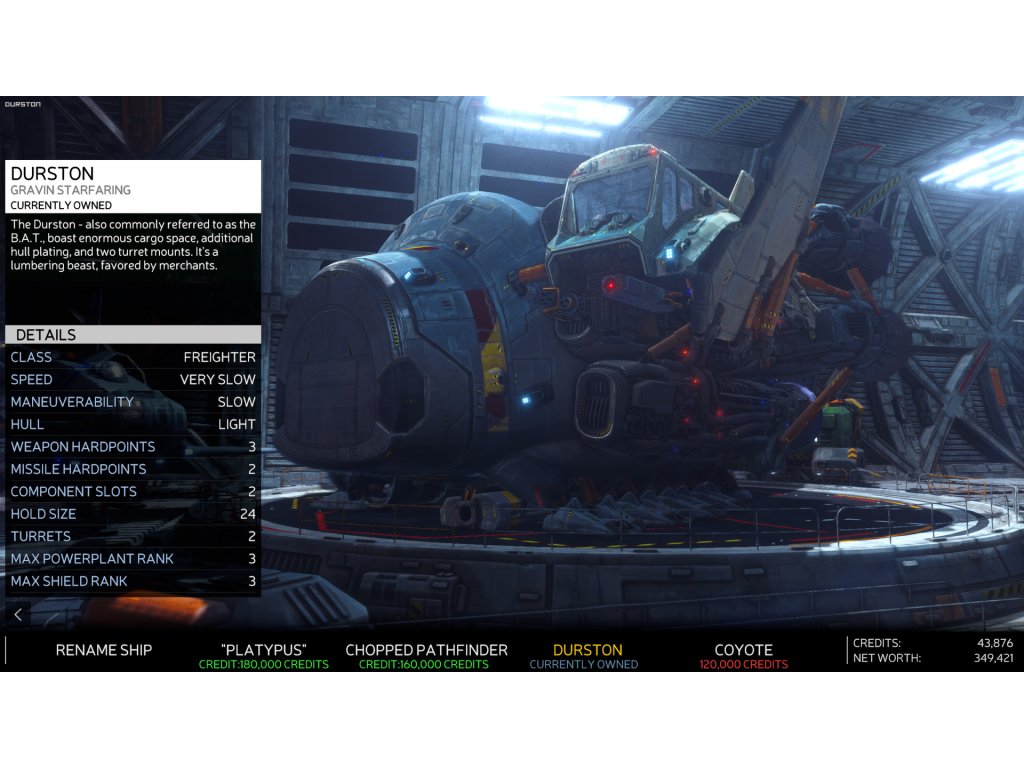Select Rename Ship option
Screen dimensions: 1024x768
pyautogui.click(x=104, y=650)
